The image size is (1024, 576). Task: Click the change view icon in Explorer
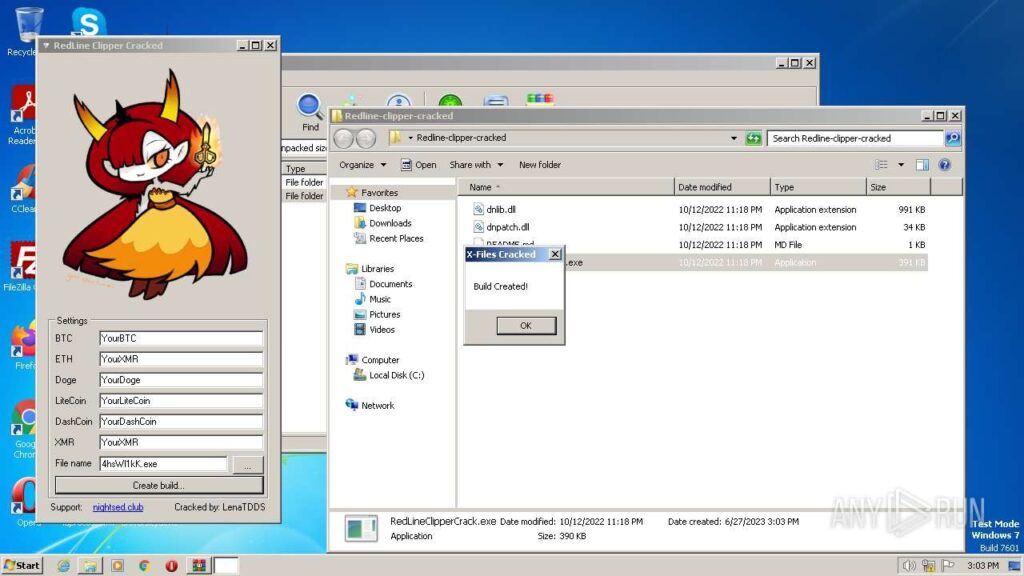(x=882, y=165)
